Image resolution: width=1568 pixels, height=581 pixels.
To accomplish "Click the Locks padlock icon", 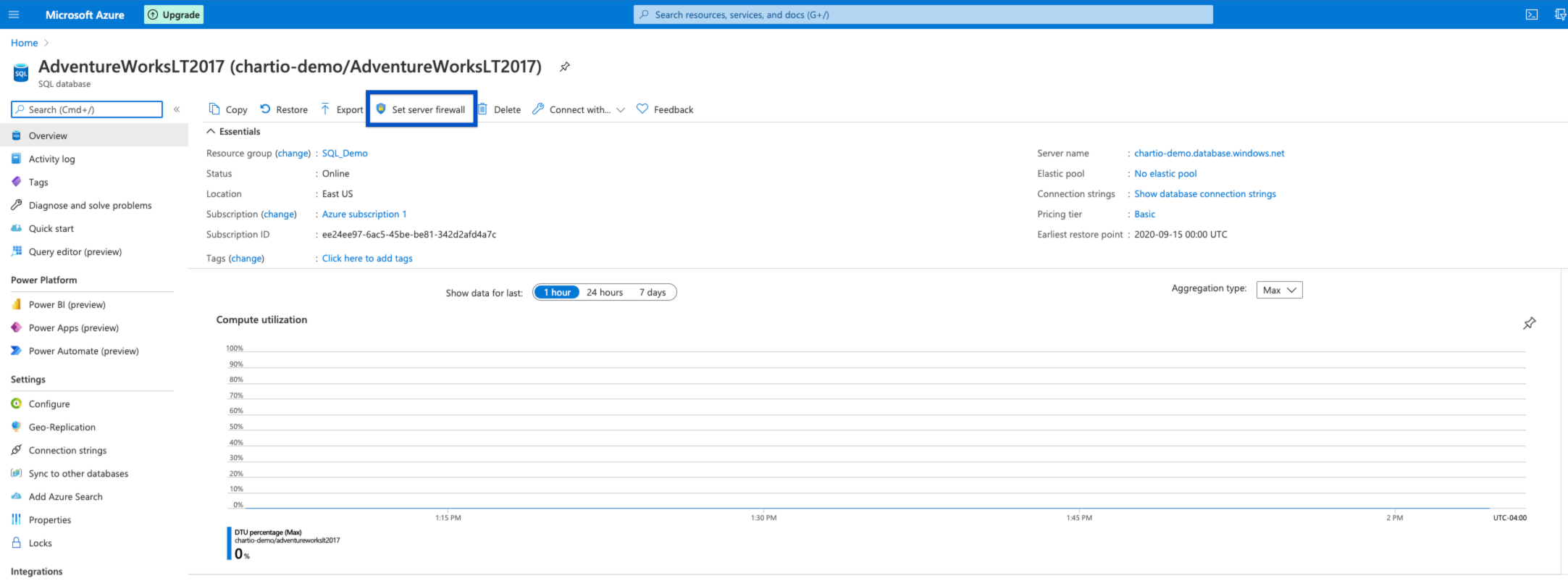I will (16, 543).
